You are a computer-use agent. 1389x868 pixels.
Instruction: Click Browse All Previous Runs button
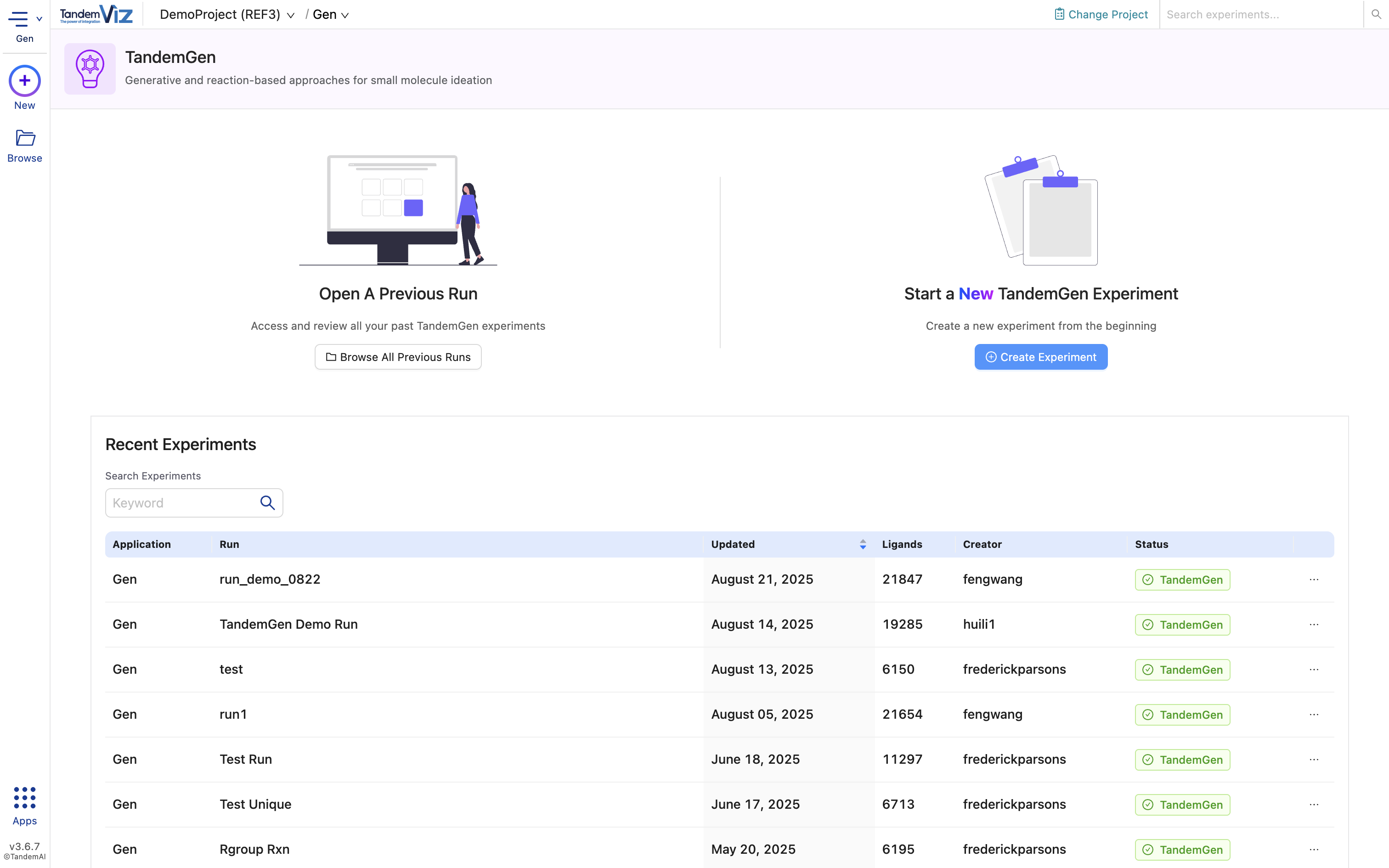pos(398,357)
